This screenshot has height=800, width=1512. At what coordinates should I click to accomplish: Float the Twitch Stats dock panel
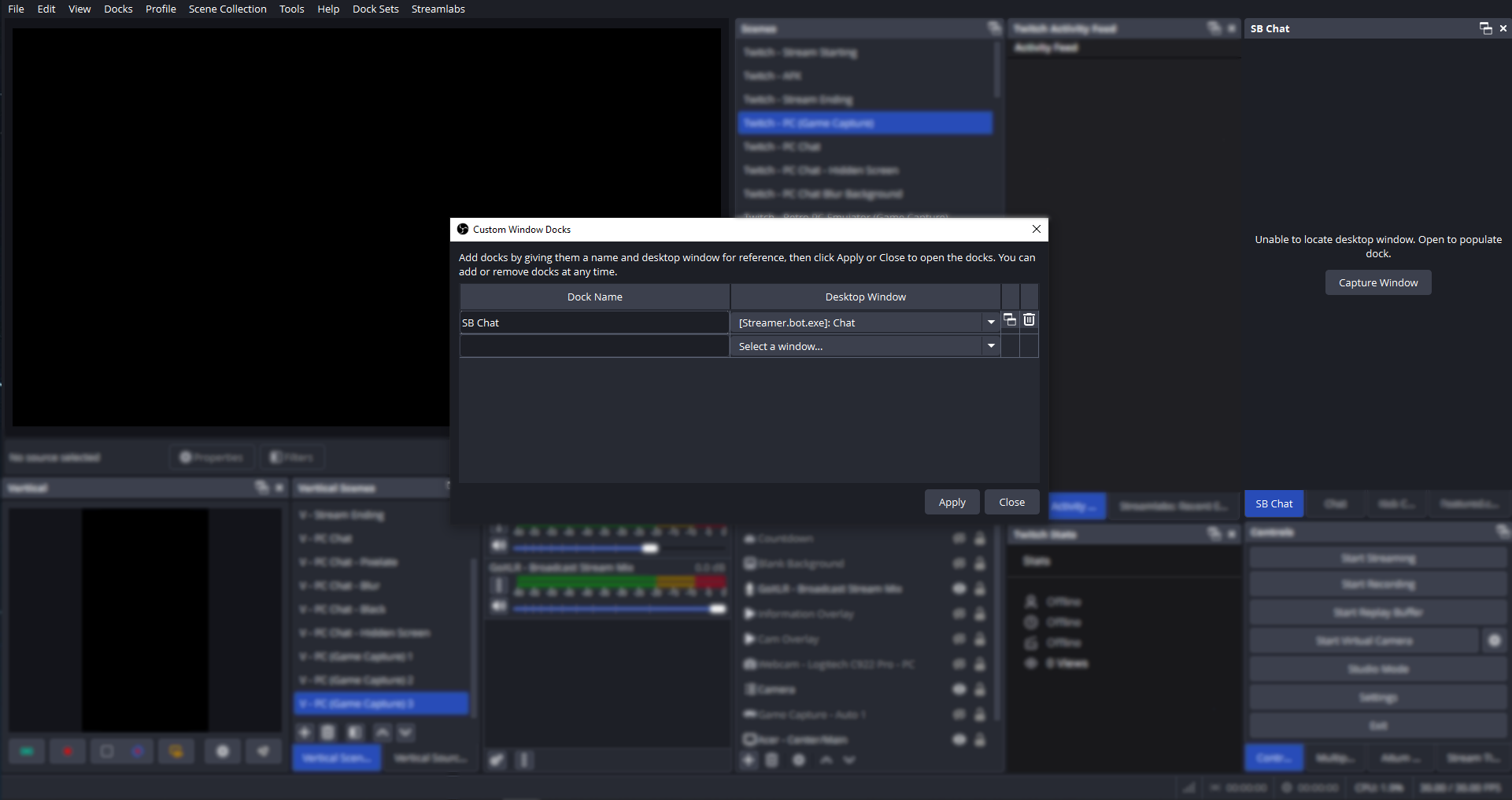(1214, 534)
